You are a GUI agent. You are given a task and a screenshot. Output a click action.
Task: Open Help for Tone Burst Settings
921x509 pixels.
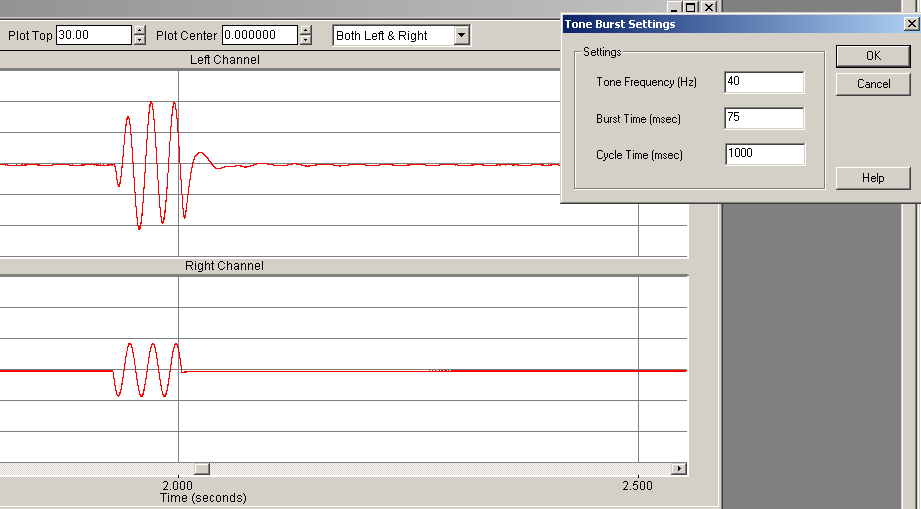point(873,178)
